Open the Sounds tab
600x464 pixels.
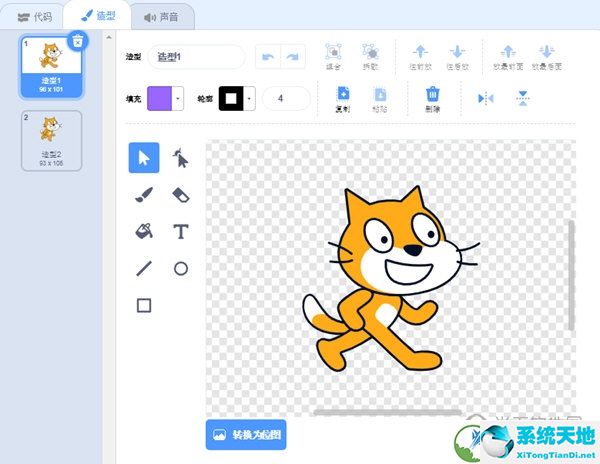161,17
